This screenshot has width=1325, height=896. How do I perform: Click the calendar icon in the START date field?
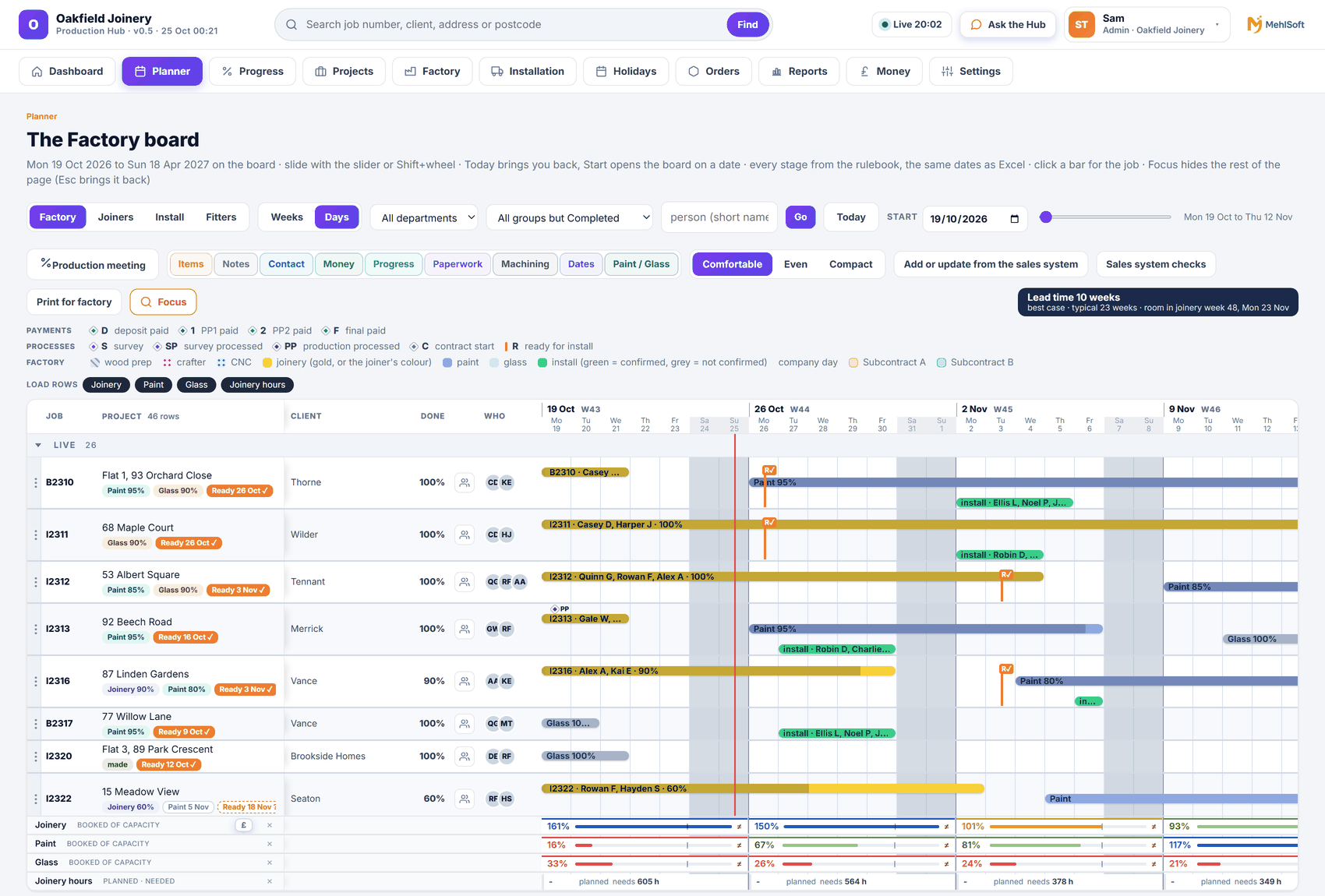coord(1014,218)
